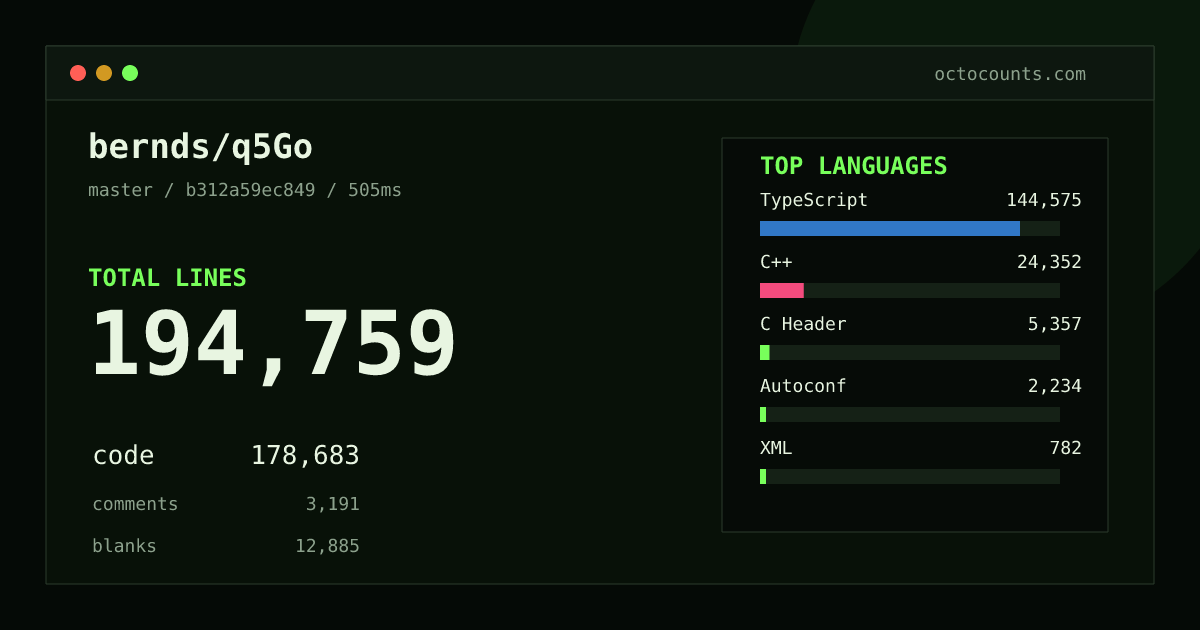Click the C Header green progress bar
Image resolution: width=1200 pixels, height=630 pixels.
point(765,352)
